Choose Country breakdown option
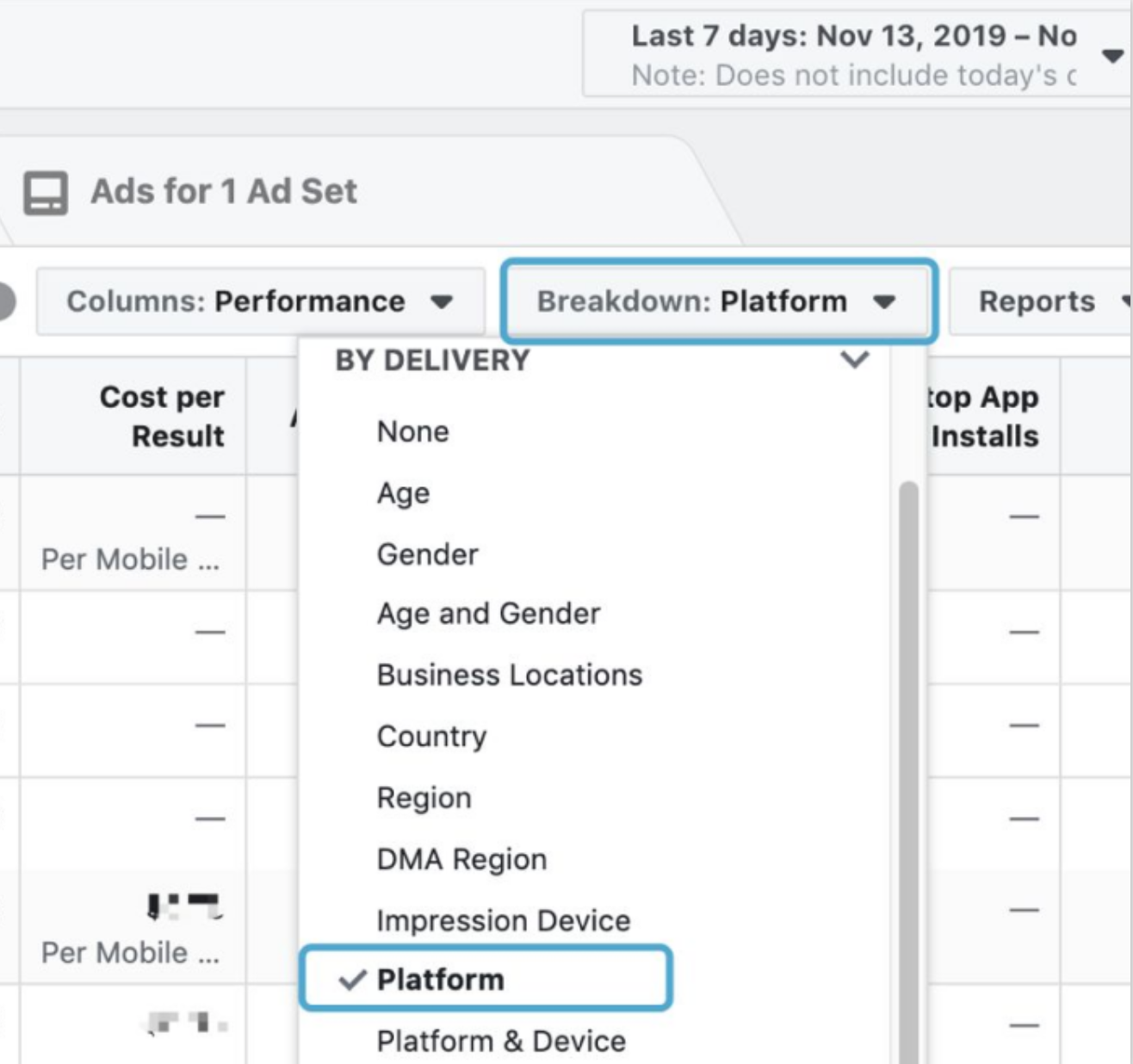This screenshot has height=1064, width=1133. pyautogui.click(x=431, y=737)
